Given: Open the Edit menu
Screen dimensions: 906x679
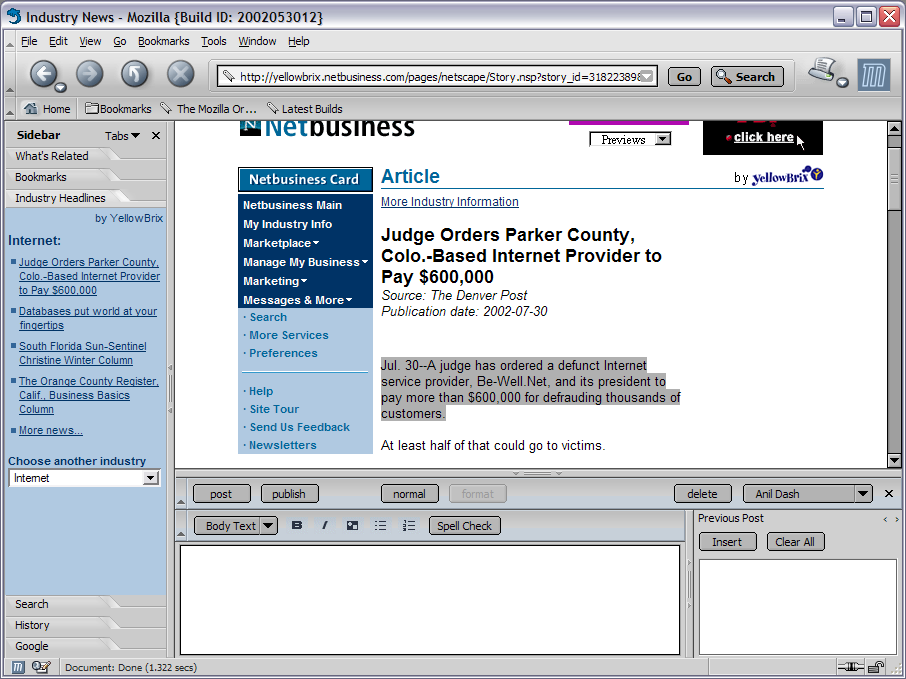Looking at the screenshot, I should 58,41.
